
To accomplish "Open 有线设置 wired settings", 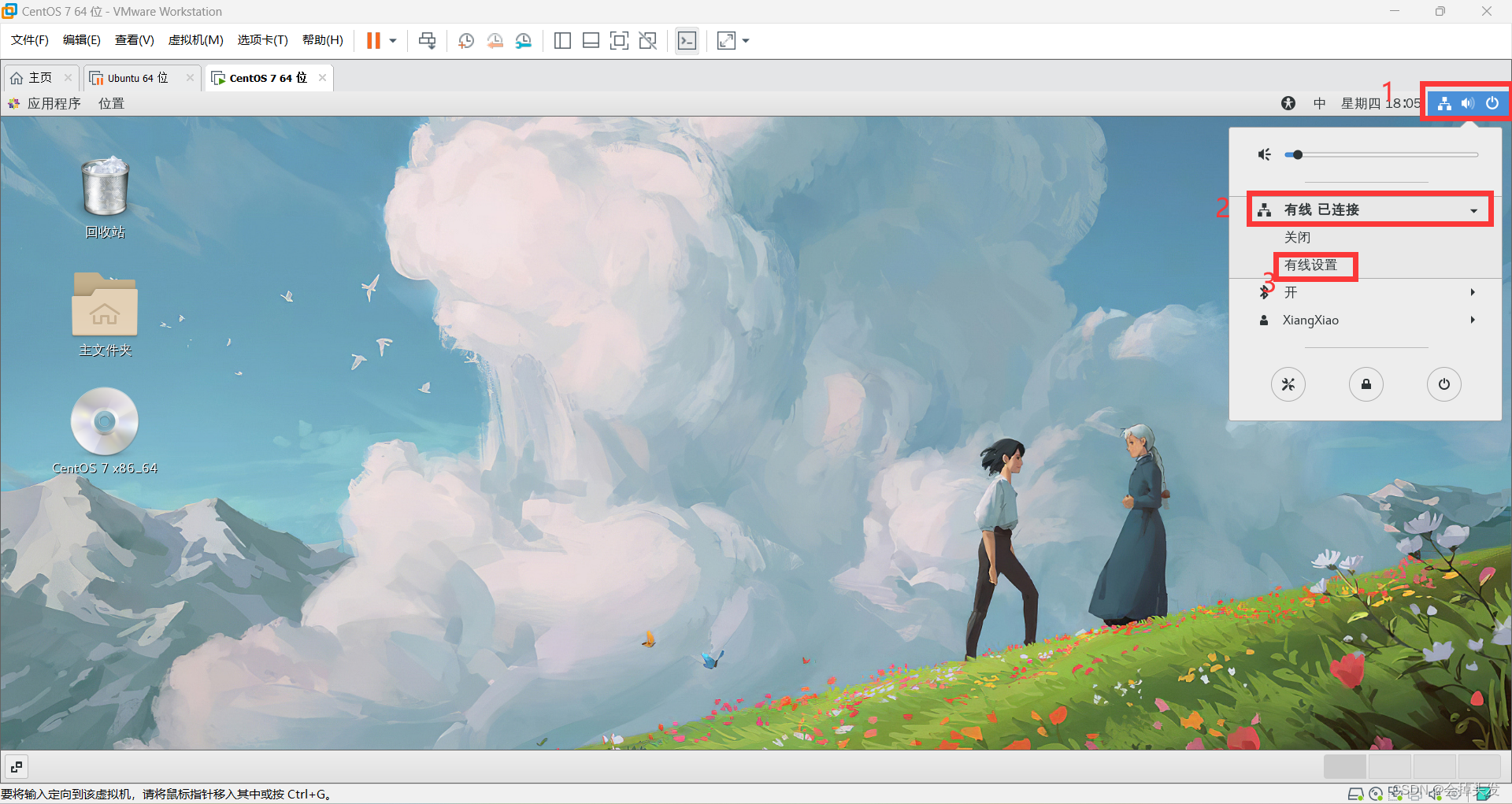I will (1310, 265).
